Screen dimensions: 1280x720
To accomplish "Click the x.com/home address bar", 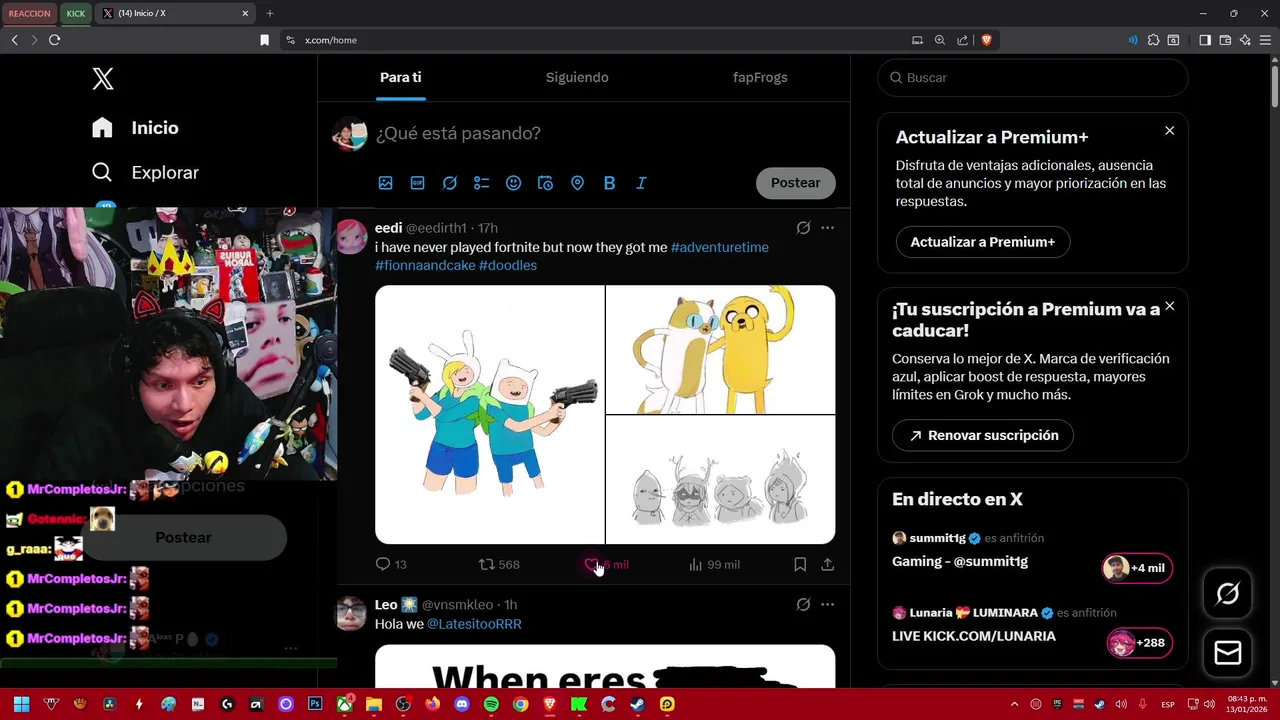I will [595, 40].
